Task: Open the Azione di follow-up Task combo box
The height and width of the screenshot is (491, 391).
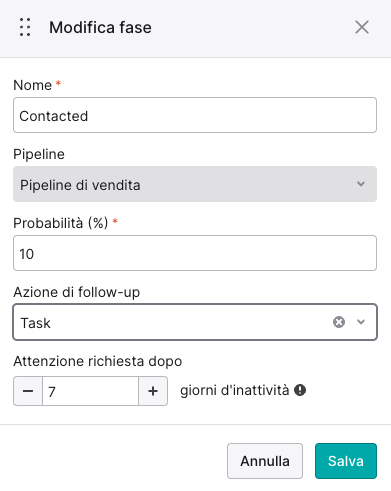Action: tap(195, 322)
